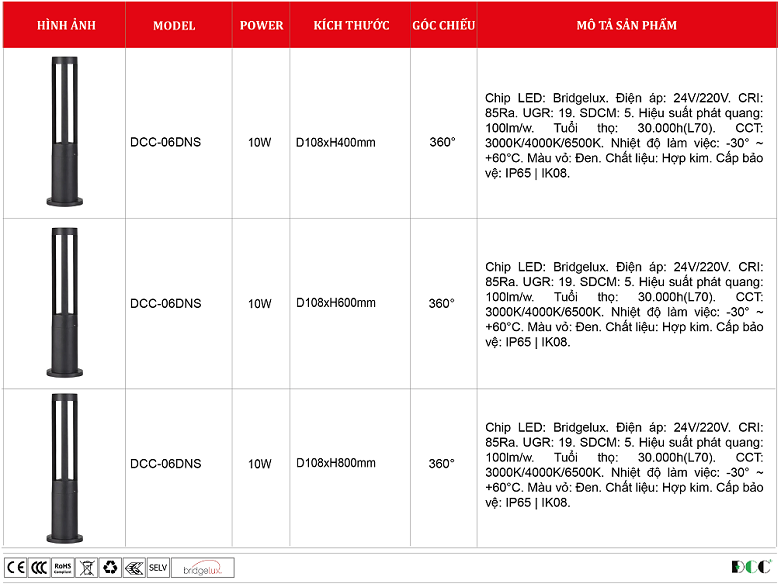Click the D108xH800mm size cell

point(336,464)
